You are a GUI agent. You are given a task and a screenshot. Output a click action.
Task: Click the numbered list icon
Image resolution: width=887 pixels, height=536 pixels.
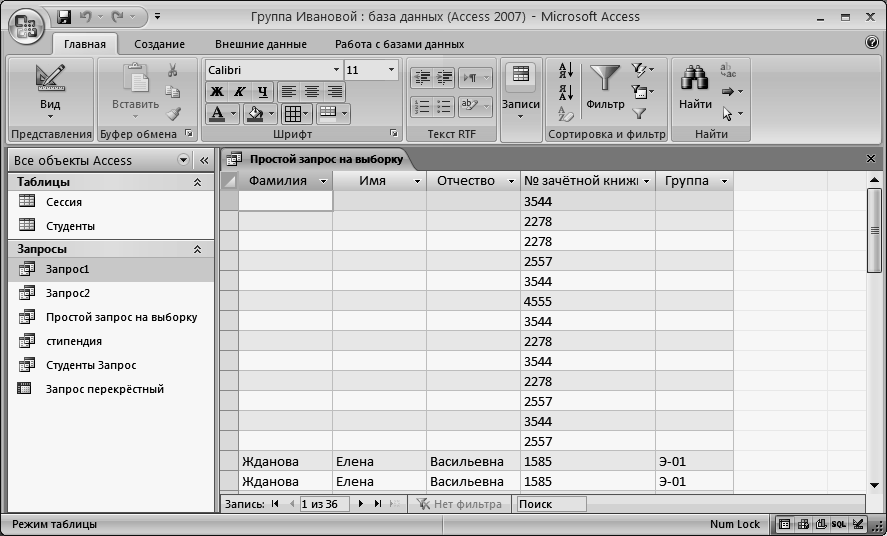[x=422, y=106]
